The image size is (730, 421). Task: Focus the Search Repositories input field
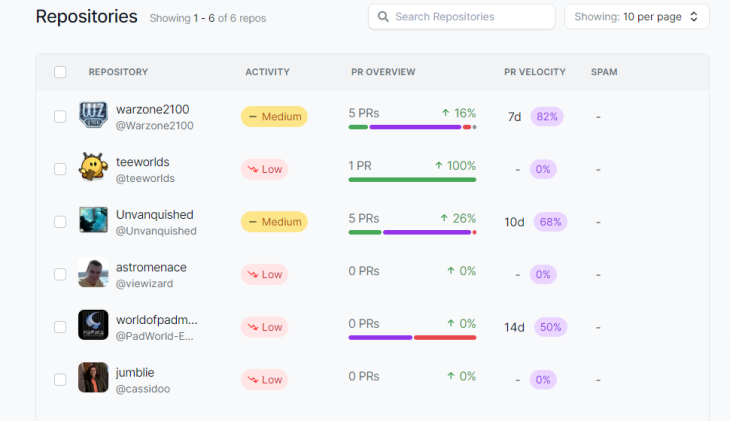(470, 17)
